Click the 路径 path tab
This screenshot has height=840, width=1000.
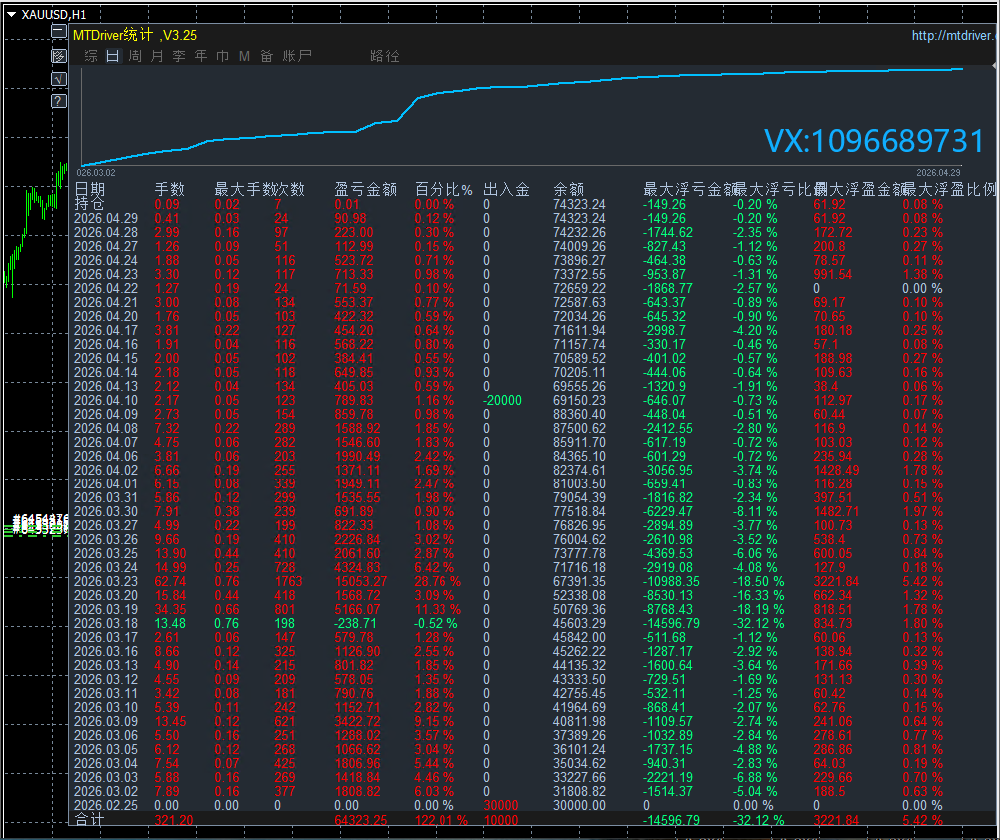coord(384,56)
